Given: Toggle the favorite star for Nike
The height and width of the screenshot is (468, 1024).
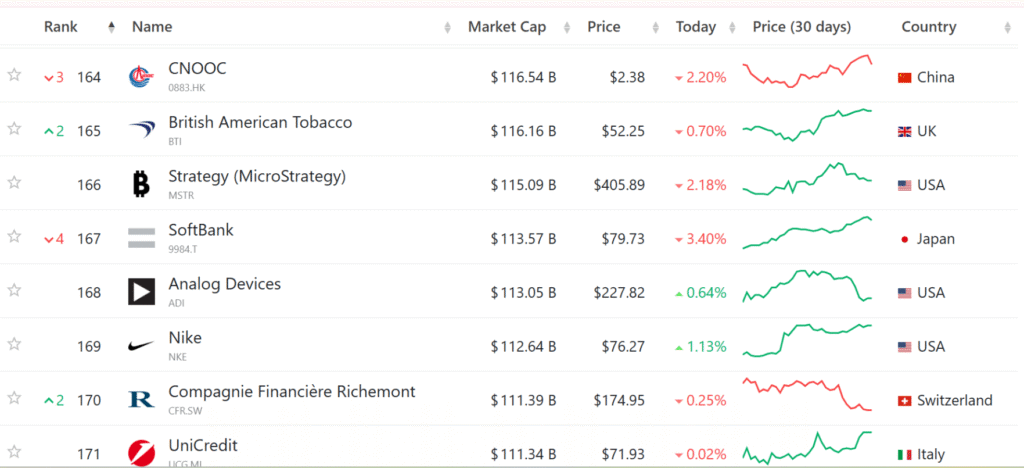Looking at the screenshot, I should click(x=14, y=345).
